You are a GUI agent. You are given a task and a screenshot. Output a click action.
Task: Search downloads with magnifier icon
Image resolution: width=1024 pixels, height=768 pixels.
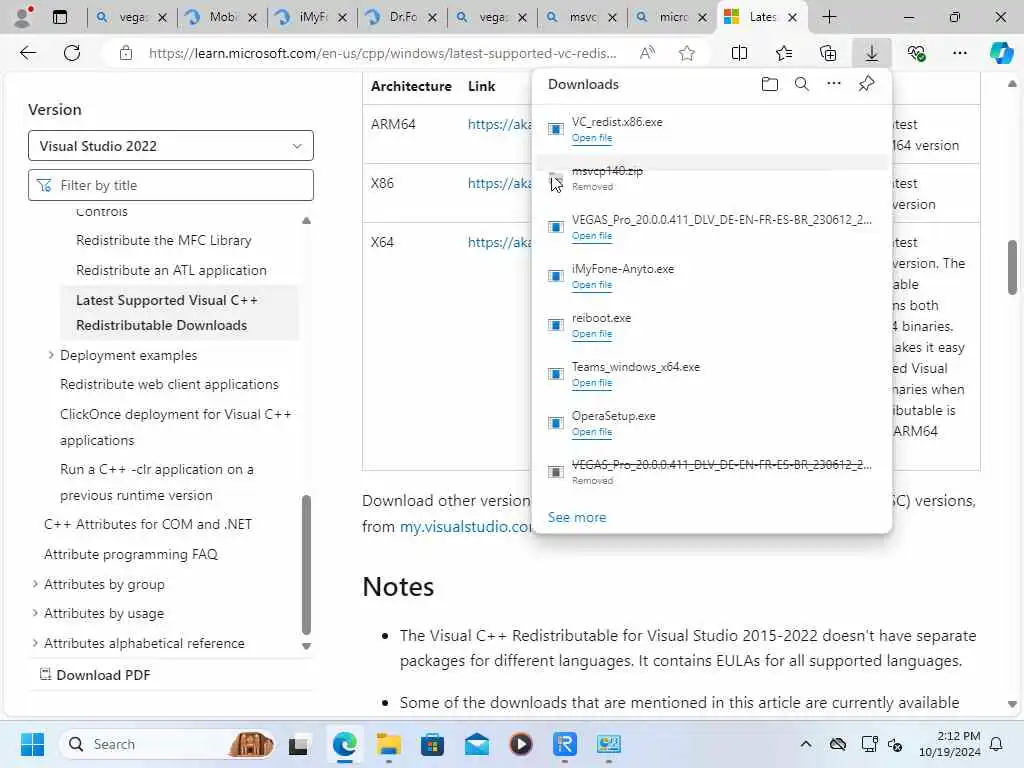(801, 84)
